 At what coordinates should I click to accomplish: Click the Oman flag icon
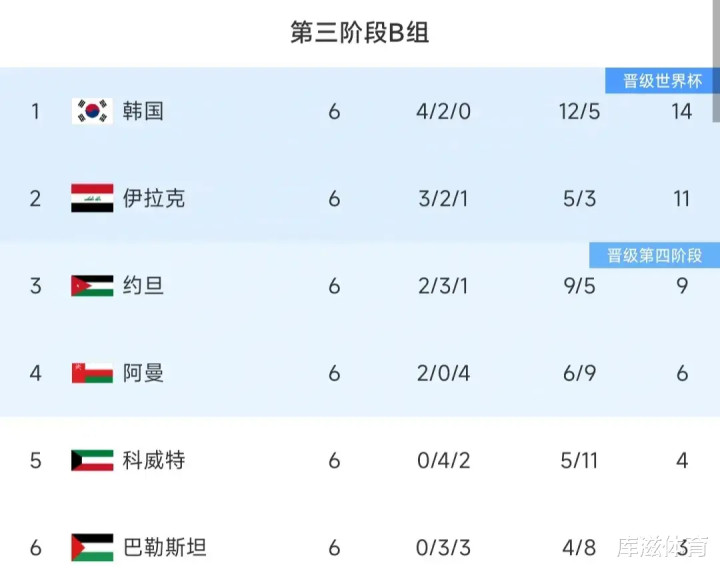(92, 373)
